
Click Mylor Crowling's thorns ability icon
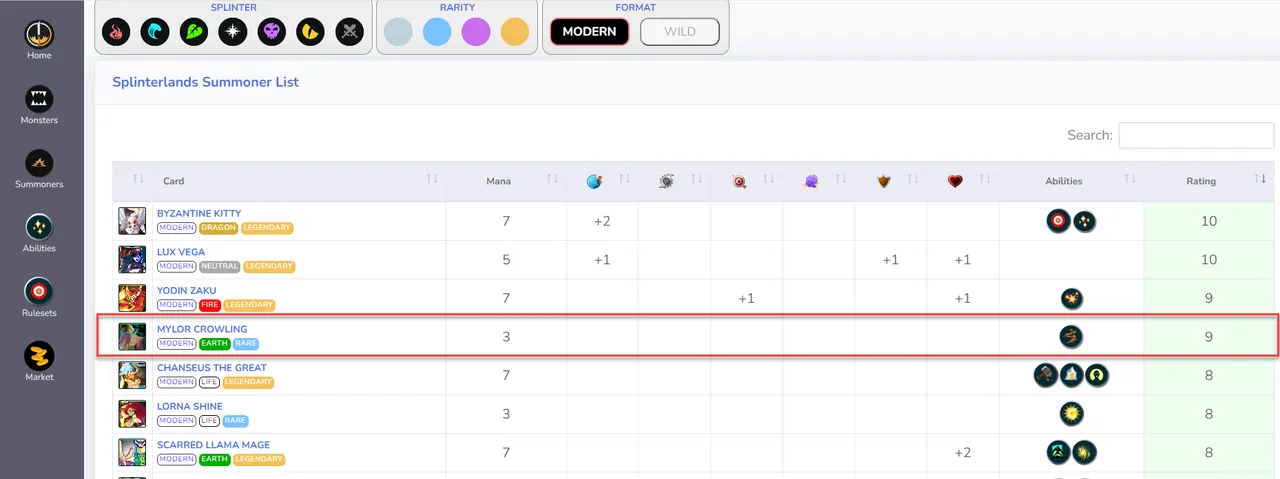tap(1072, 337)
